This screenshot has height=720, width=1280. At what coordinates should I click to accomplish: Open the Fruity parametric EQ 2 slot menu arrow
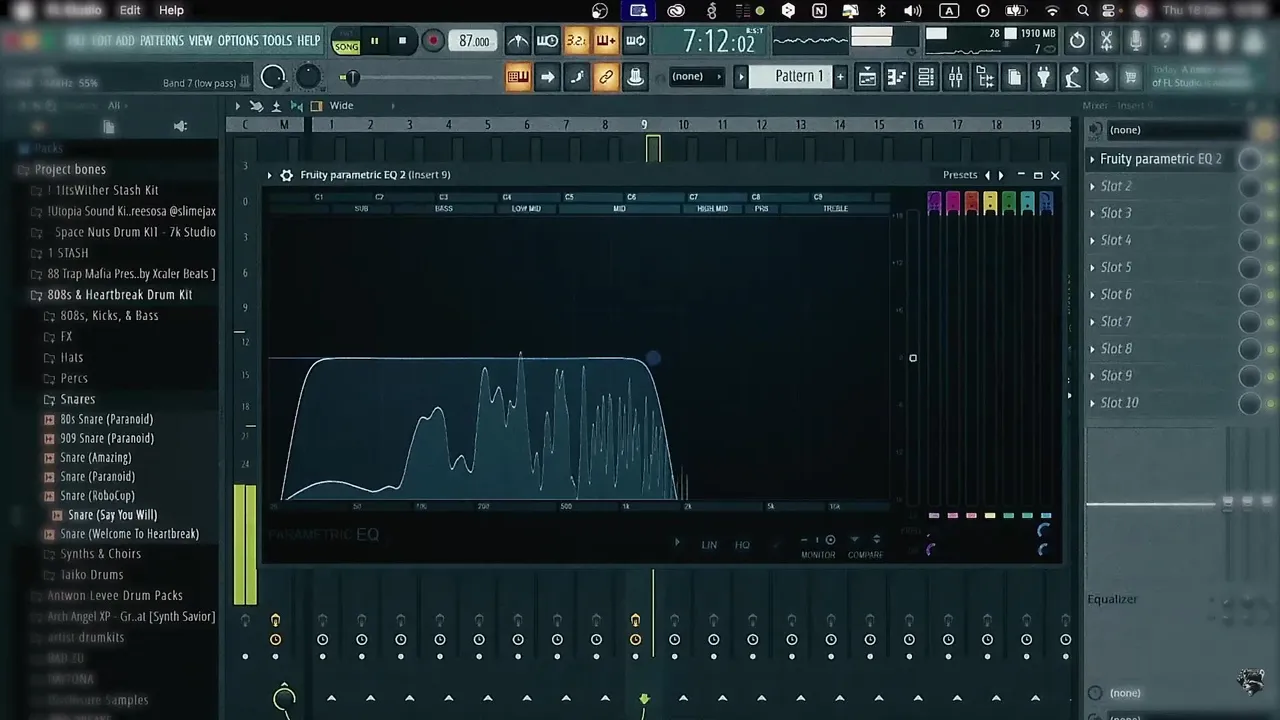[x=1092, y=159]
